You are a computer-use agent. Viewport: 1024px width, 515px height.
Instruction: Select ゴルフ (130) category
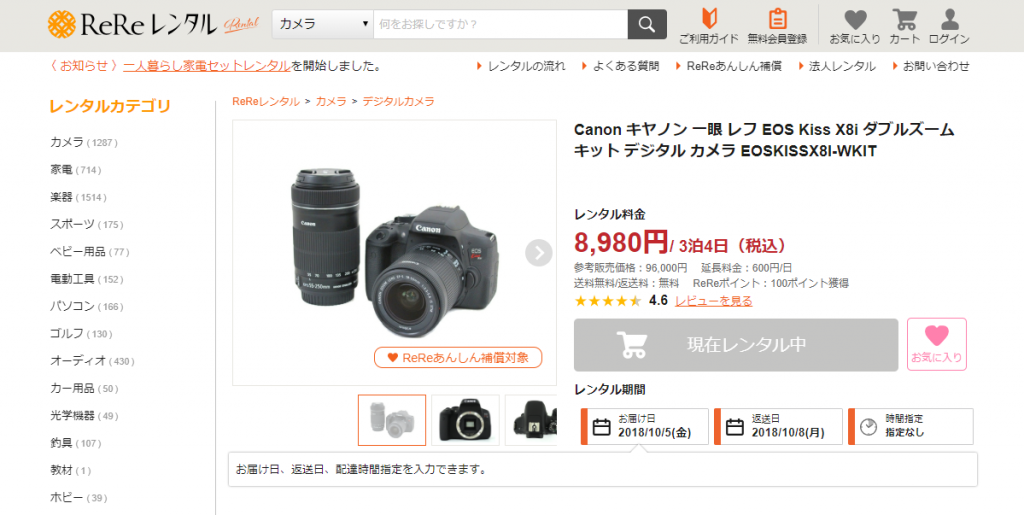tap(81, 334)
